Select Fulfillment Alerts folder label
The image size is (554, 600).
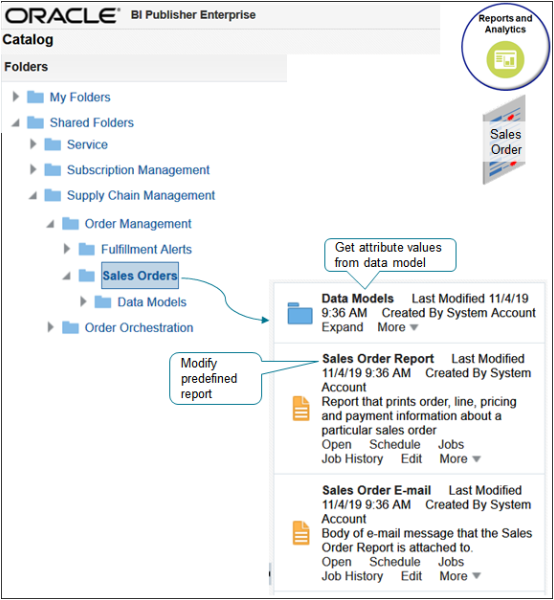tap(147, 249)
